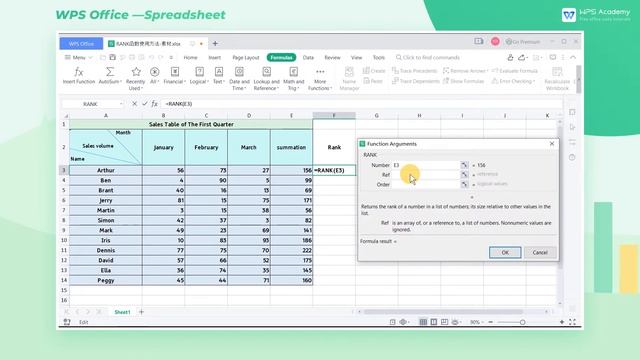This screenshot has width=640, height=360.
Task: Click Recalculate Workbook
Action: pos(557,79)
